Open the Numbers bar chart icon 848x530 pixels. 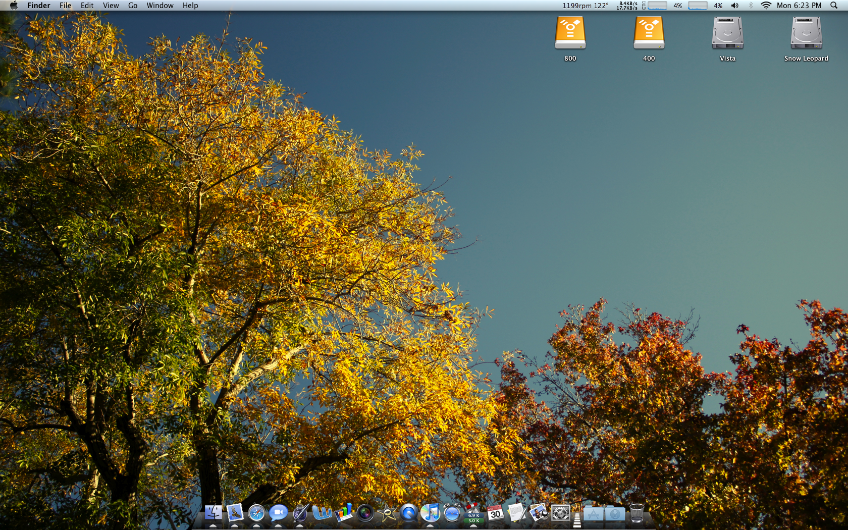[x=343, y=513]
